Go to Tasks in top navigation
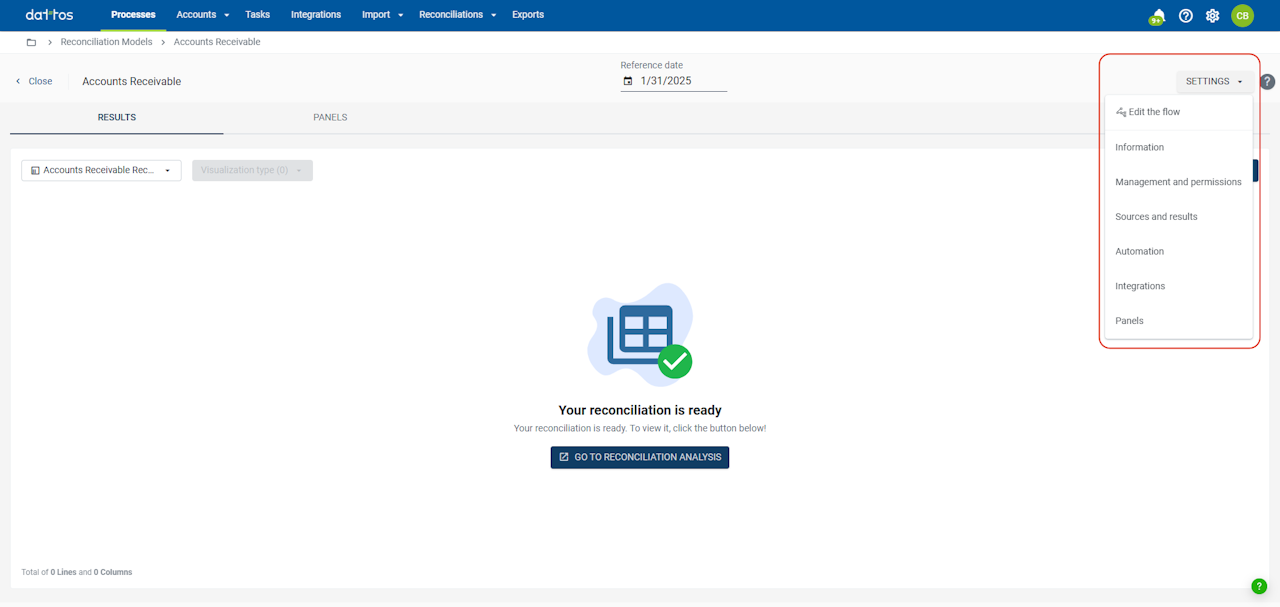The width and height of the screenshot is (1280, 607). tap(257, 15)
